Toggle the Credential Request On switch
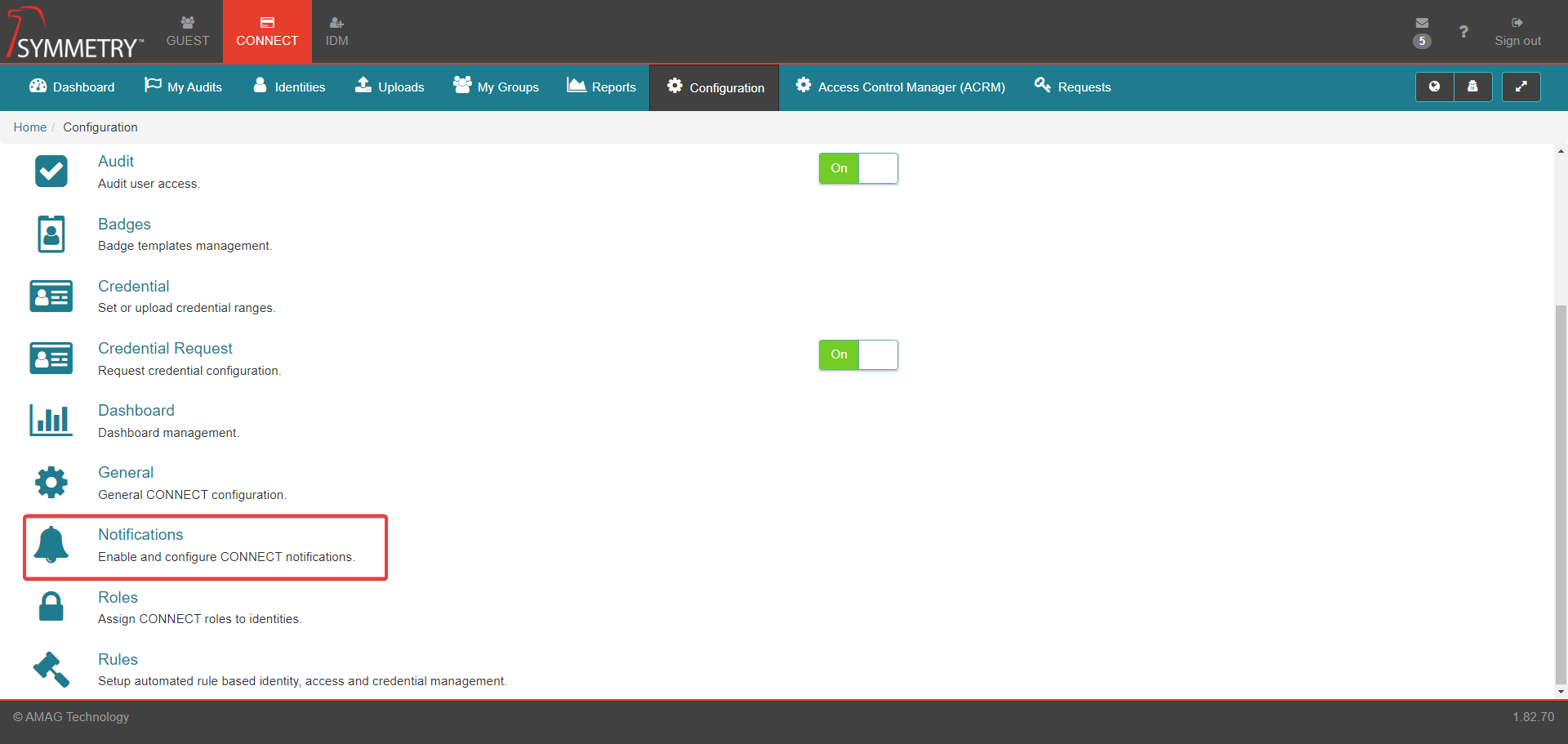 (x=858, y=354)
